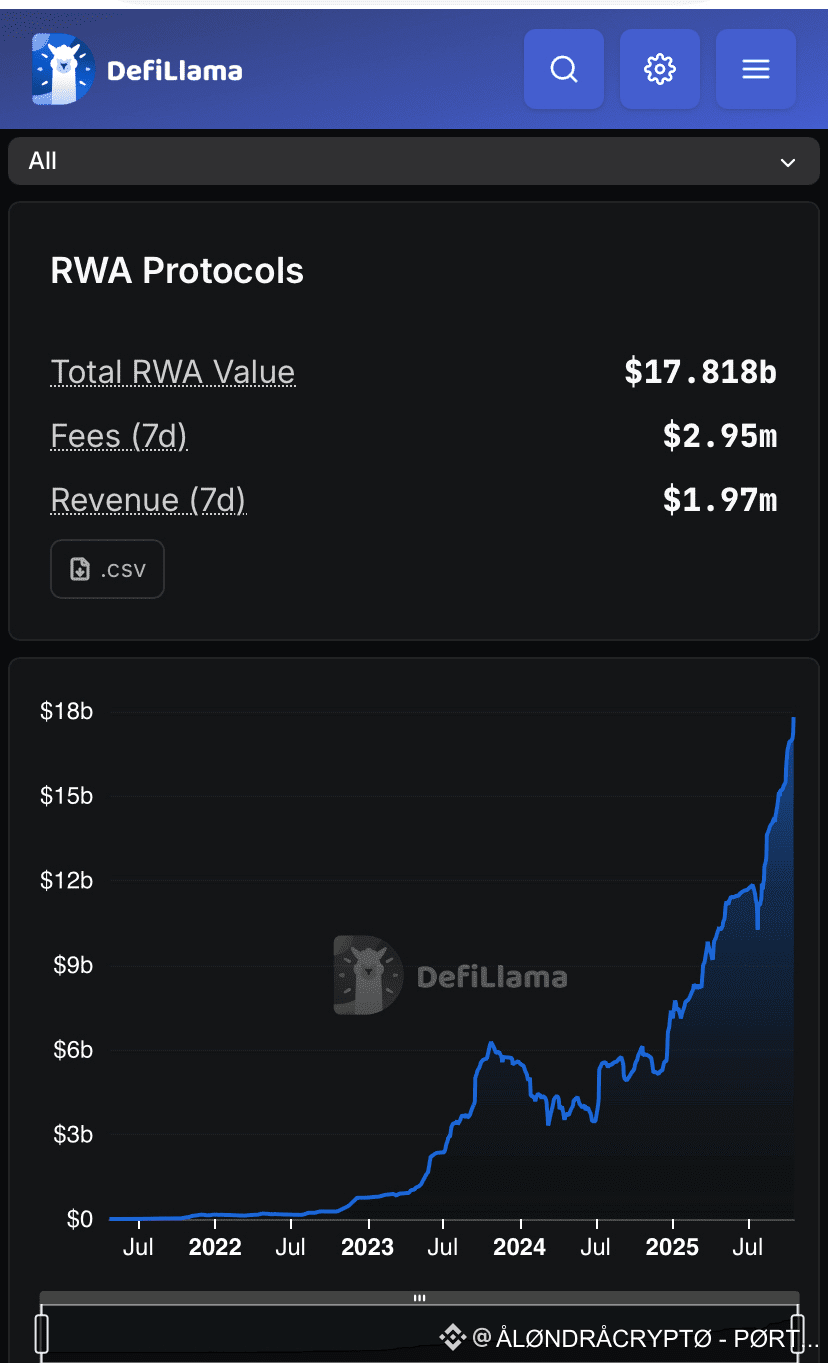This screenshot has height=1363, width=828.
Task: Click the center grip on range bar
Action: coord(420,1298)
